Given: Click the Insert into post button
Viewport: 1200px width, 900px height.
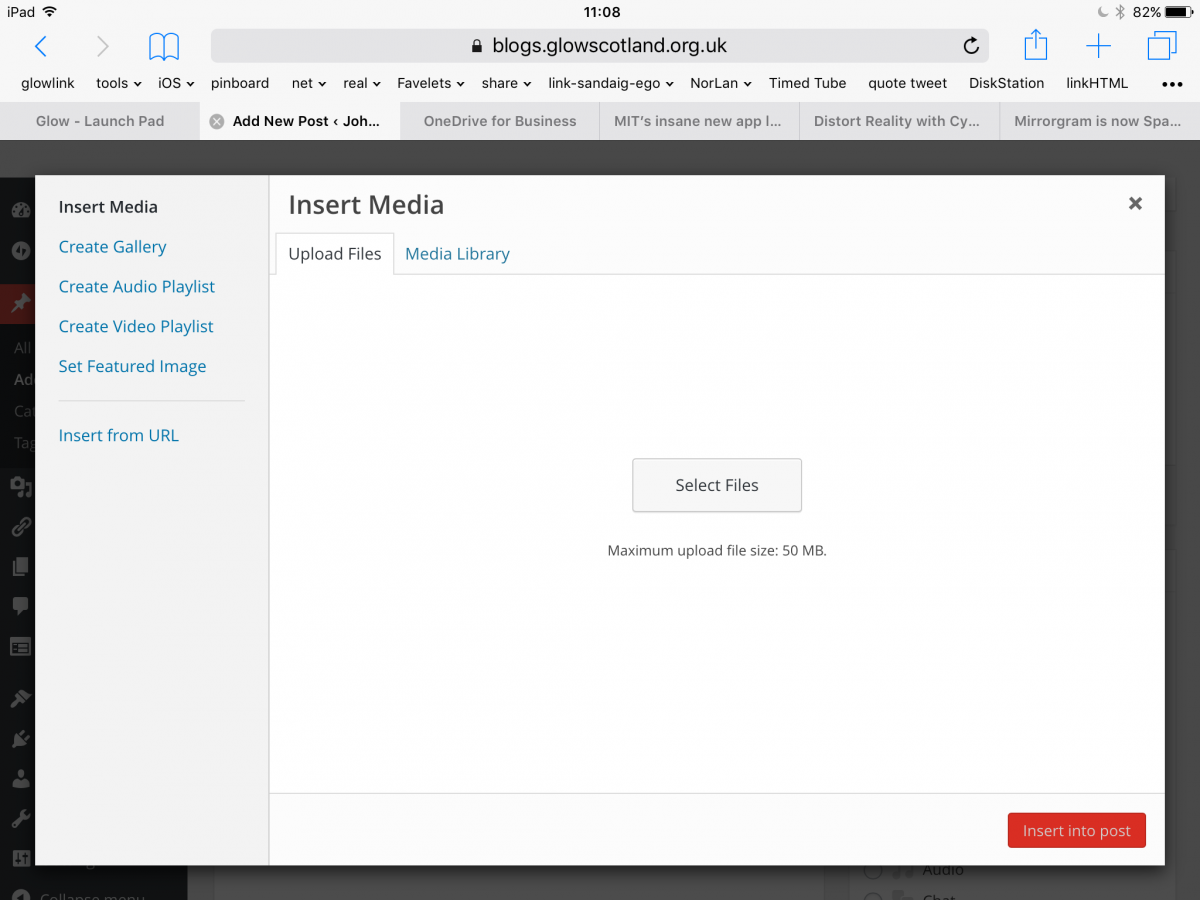Looking at the screenshot, I should click(1076, 831).
